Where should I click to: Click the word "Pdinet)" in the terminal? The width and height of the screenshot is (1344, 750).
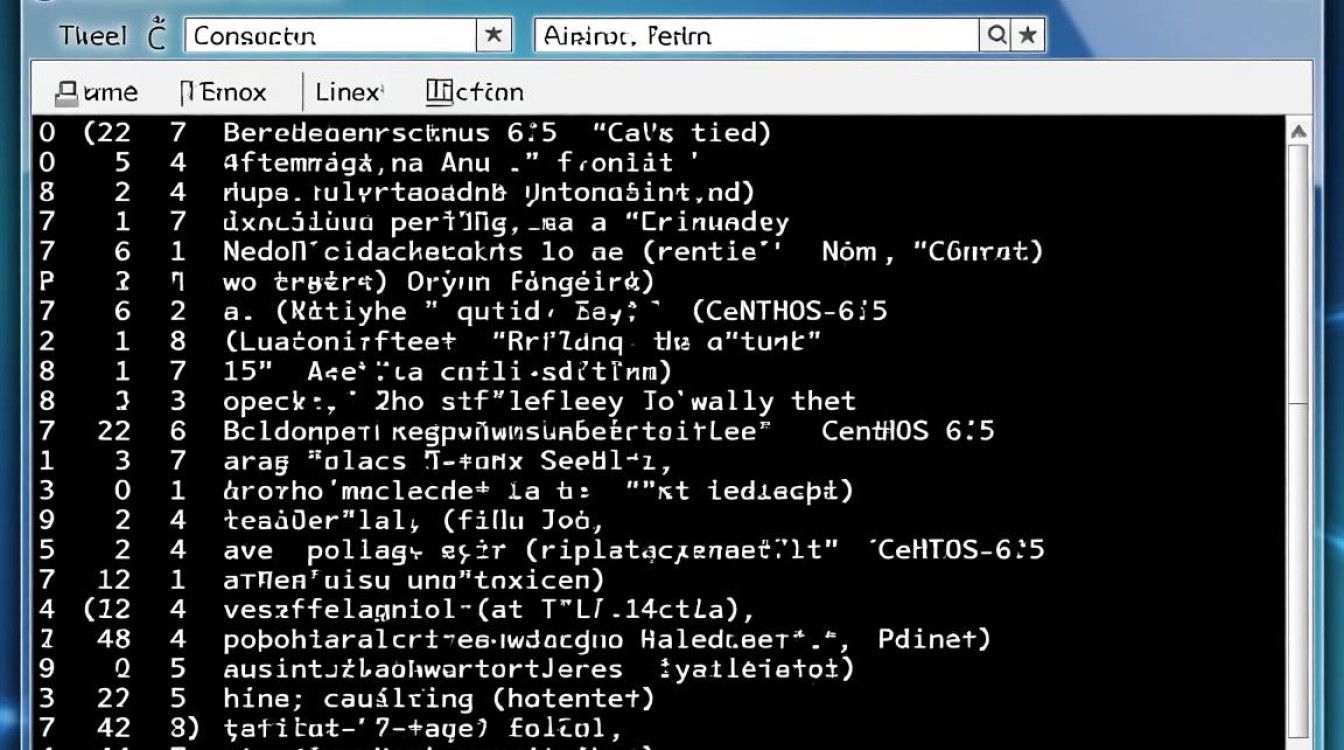pos(934,639)
